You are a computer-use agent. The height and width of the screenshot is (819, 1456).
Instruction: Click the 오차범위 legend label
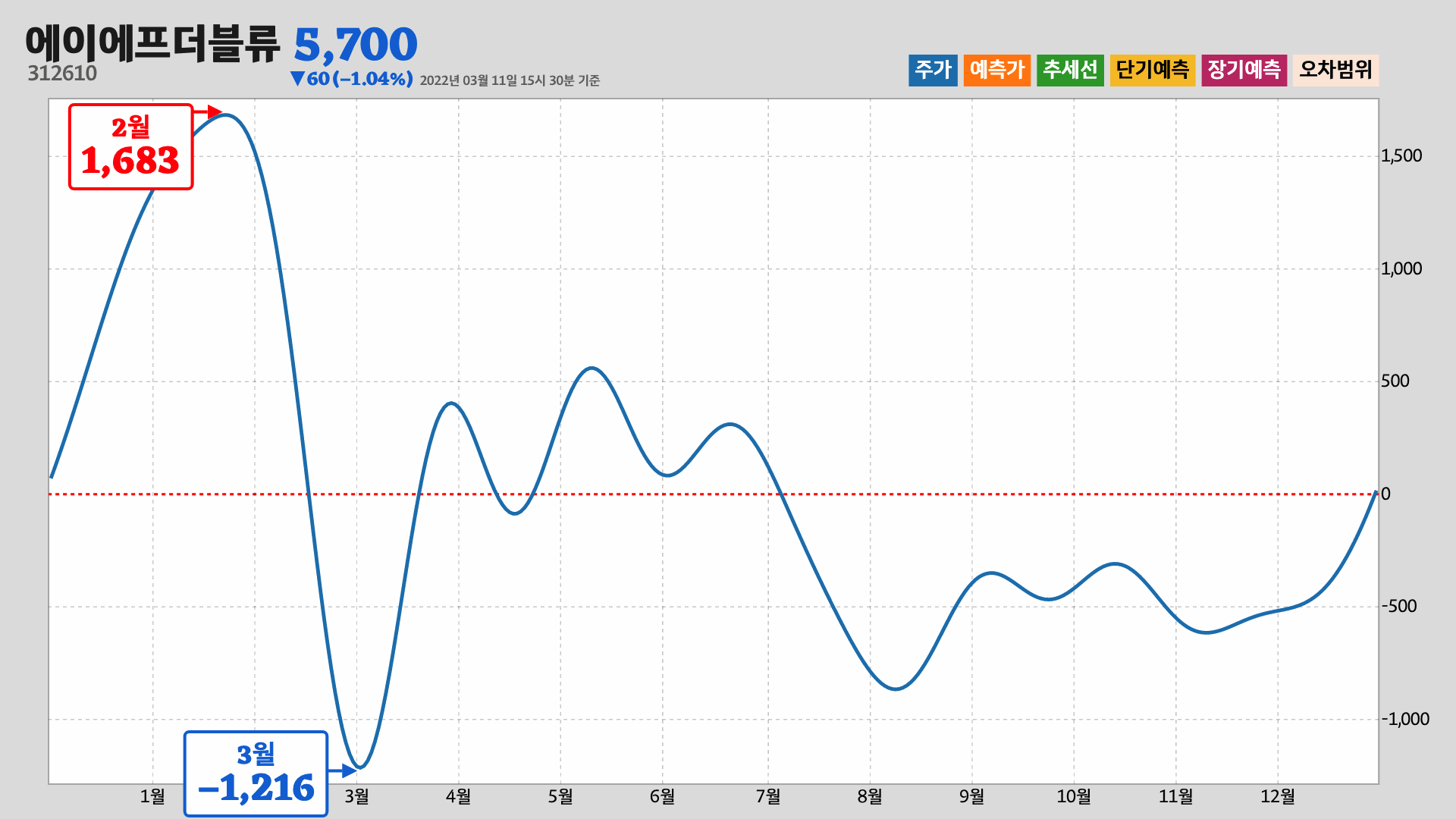(x=1335, y=70)
